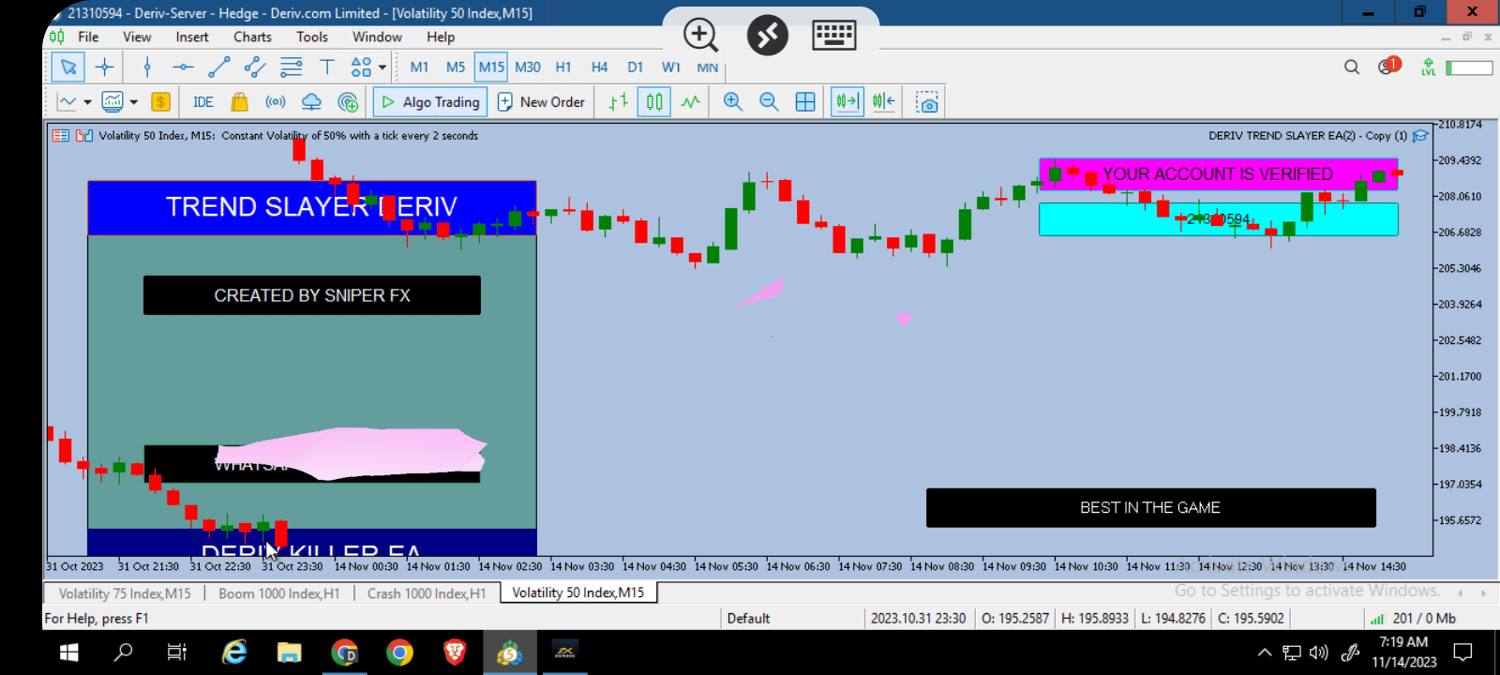Open the Insert menu
Viewport: 1500px width, 675px height.
[x=192, y=37]
